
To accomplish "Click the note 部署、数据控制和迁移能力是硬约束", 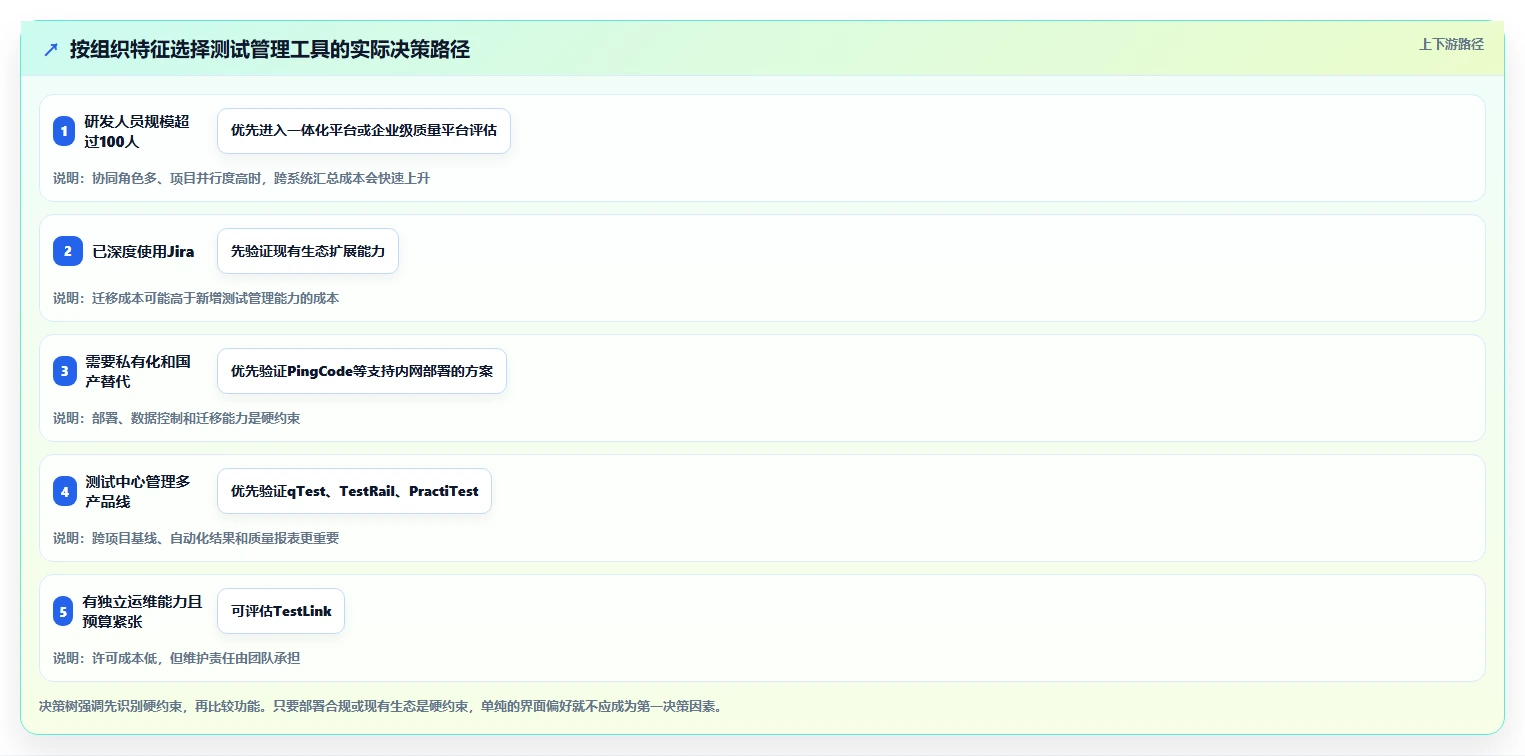I will pyautogui.click(x=176, y=418).
